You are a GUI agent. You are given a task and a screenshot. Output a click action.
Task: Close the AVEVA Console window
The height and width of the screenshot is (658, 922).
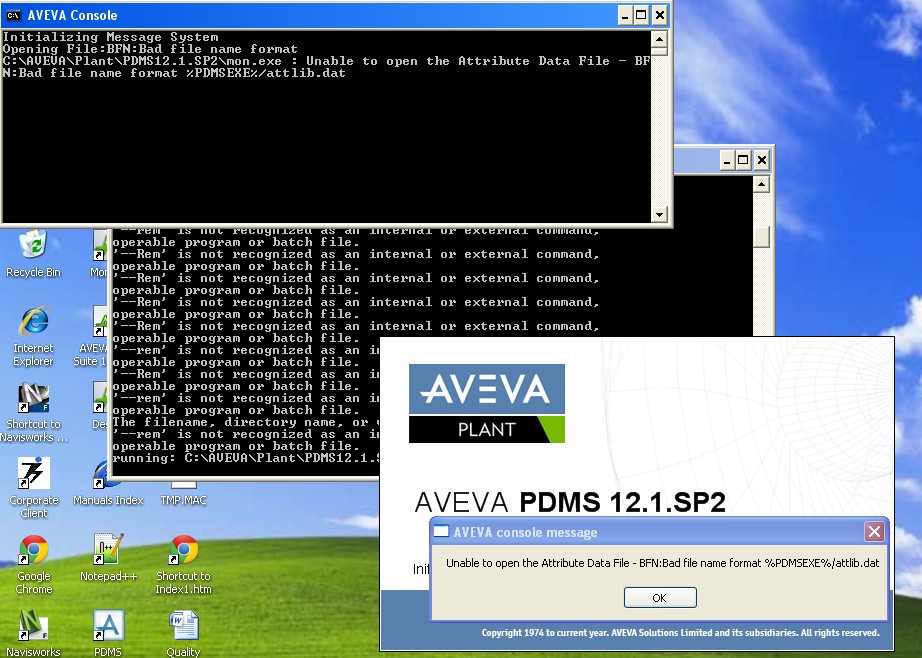coord(660,15)
